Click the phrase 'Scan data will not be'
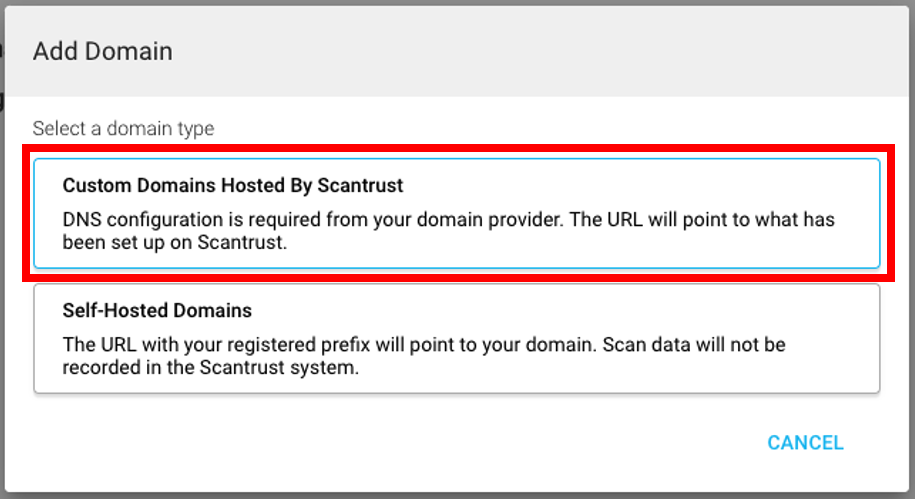 (700, 345)
